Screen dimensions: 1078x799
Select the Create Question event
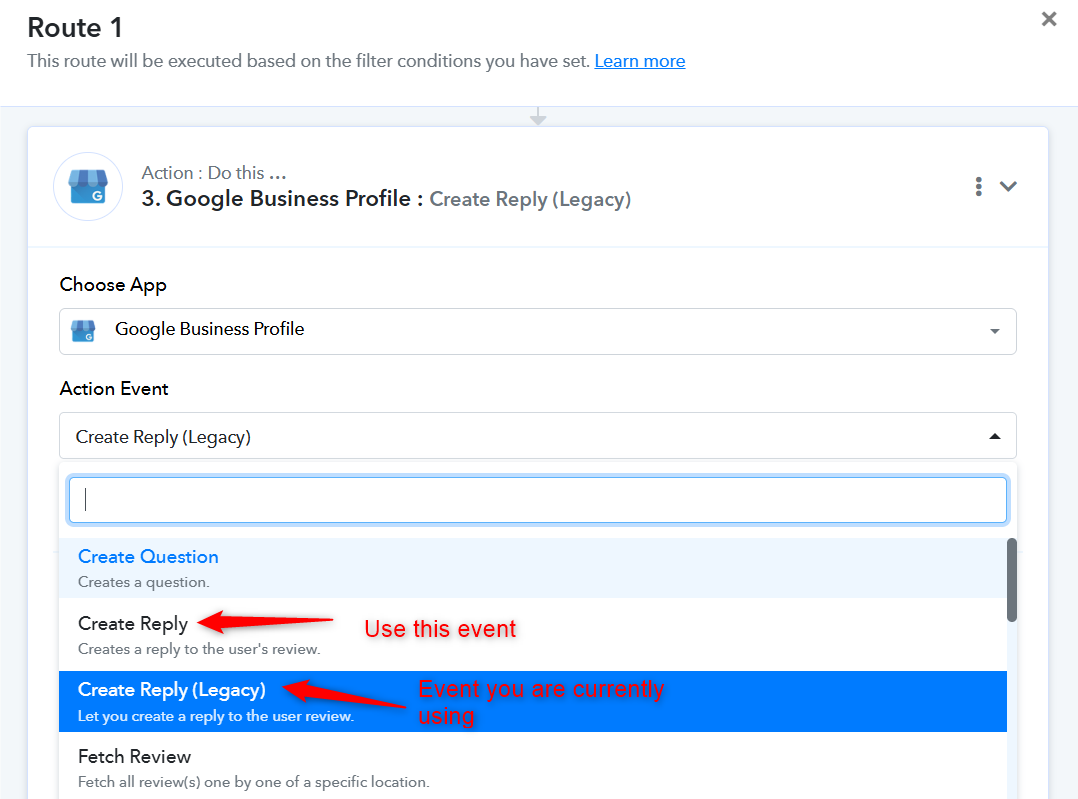pos(533,568)
